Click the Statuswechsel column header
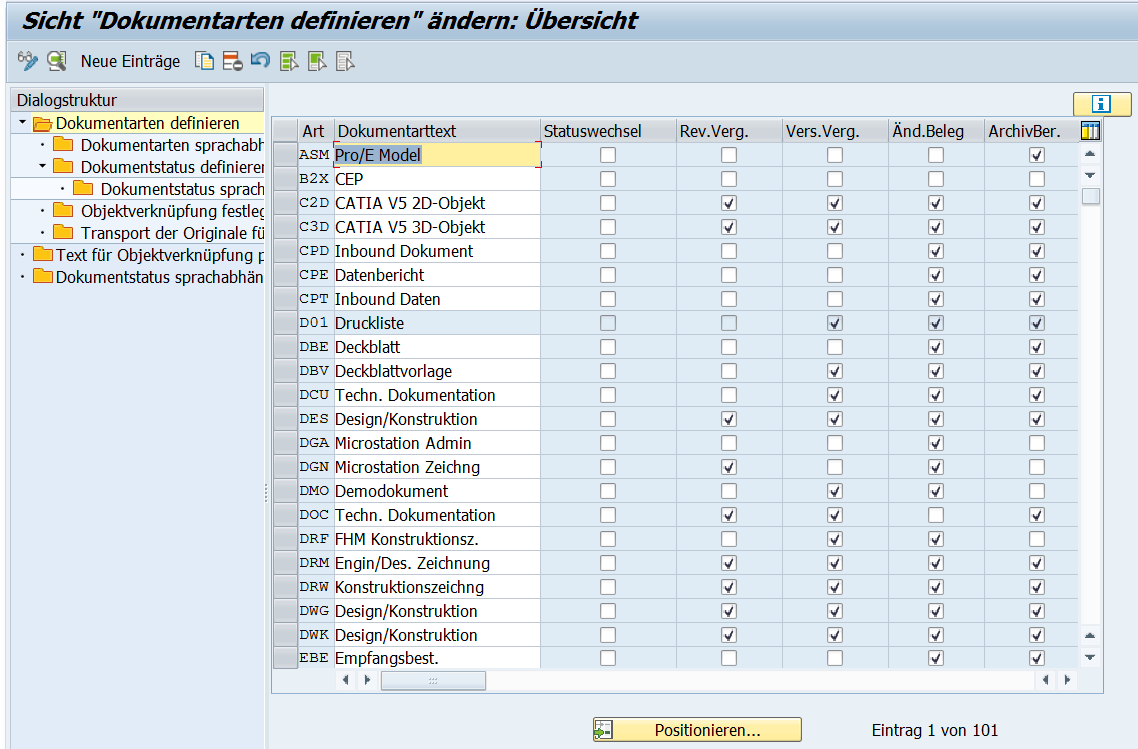The height and width of the screenshot is (749, 1138). (x=608, y=131)
